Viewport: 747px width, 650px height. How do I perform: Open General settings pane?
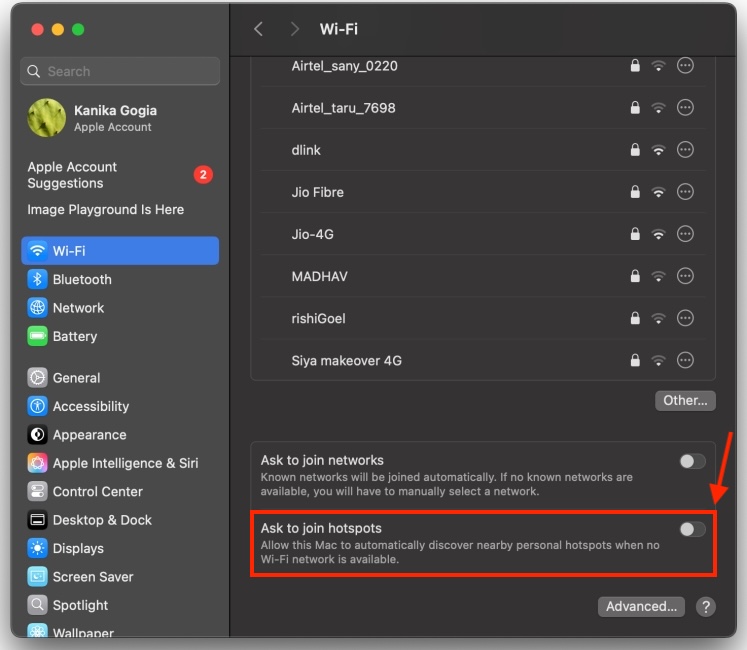(x=120, y=378)
